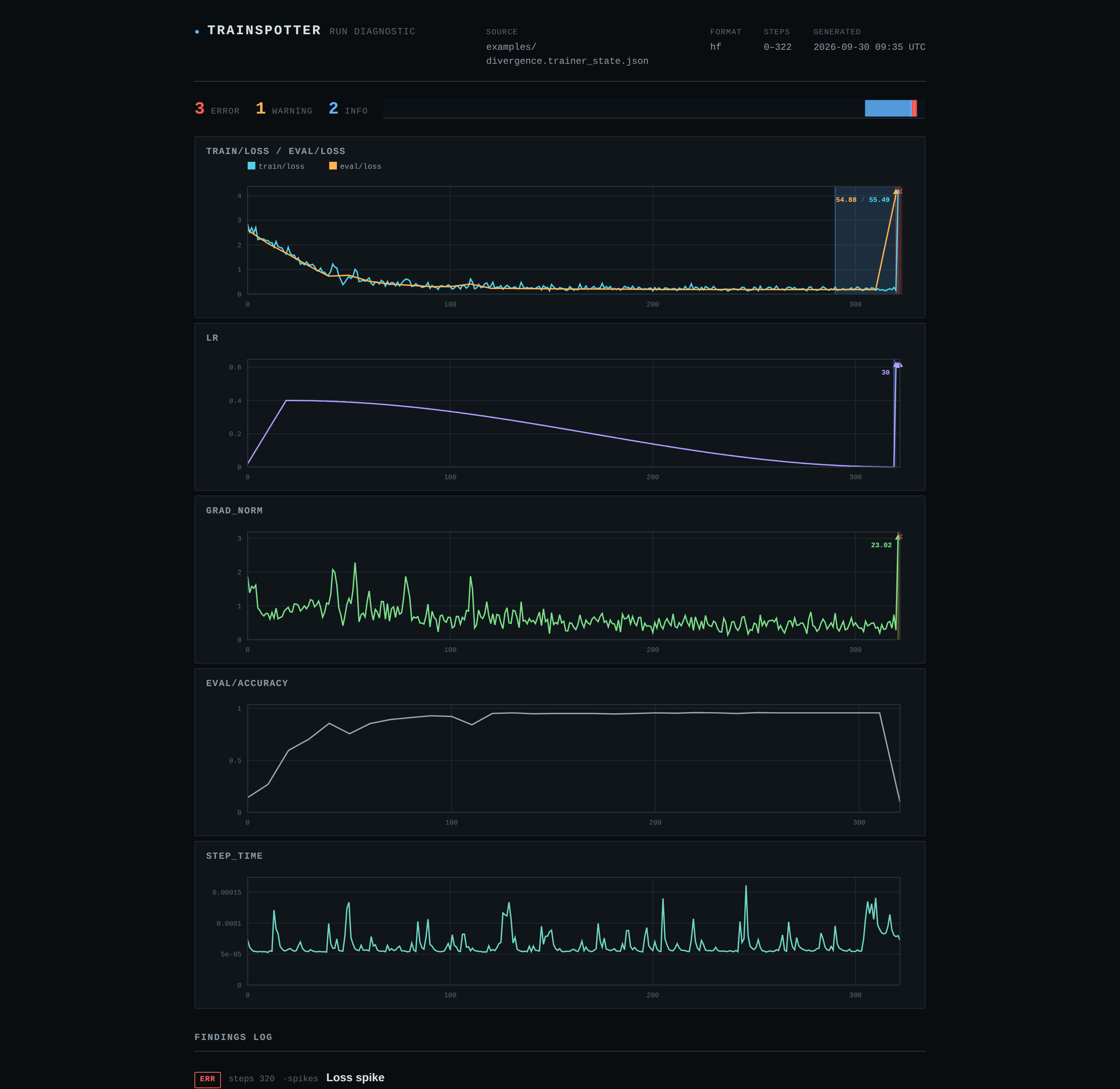Click the "·spikes" tag in findings log
The width and height of the screenshot is (1120, 1089).
click(x=301, y=1079)
